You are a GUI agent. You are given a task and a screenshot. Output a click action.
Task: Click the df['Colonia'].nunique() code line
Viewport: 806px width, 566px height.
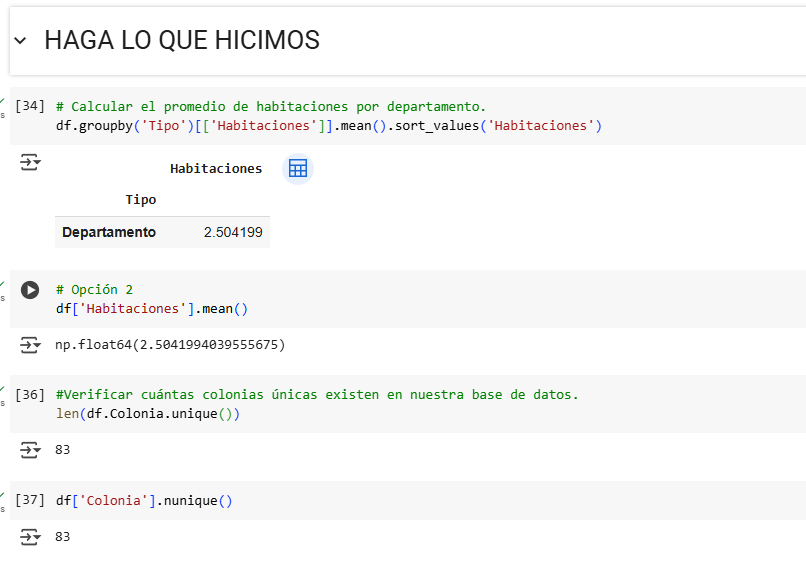point(144,501)
